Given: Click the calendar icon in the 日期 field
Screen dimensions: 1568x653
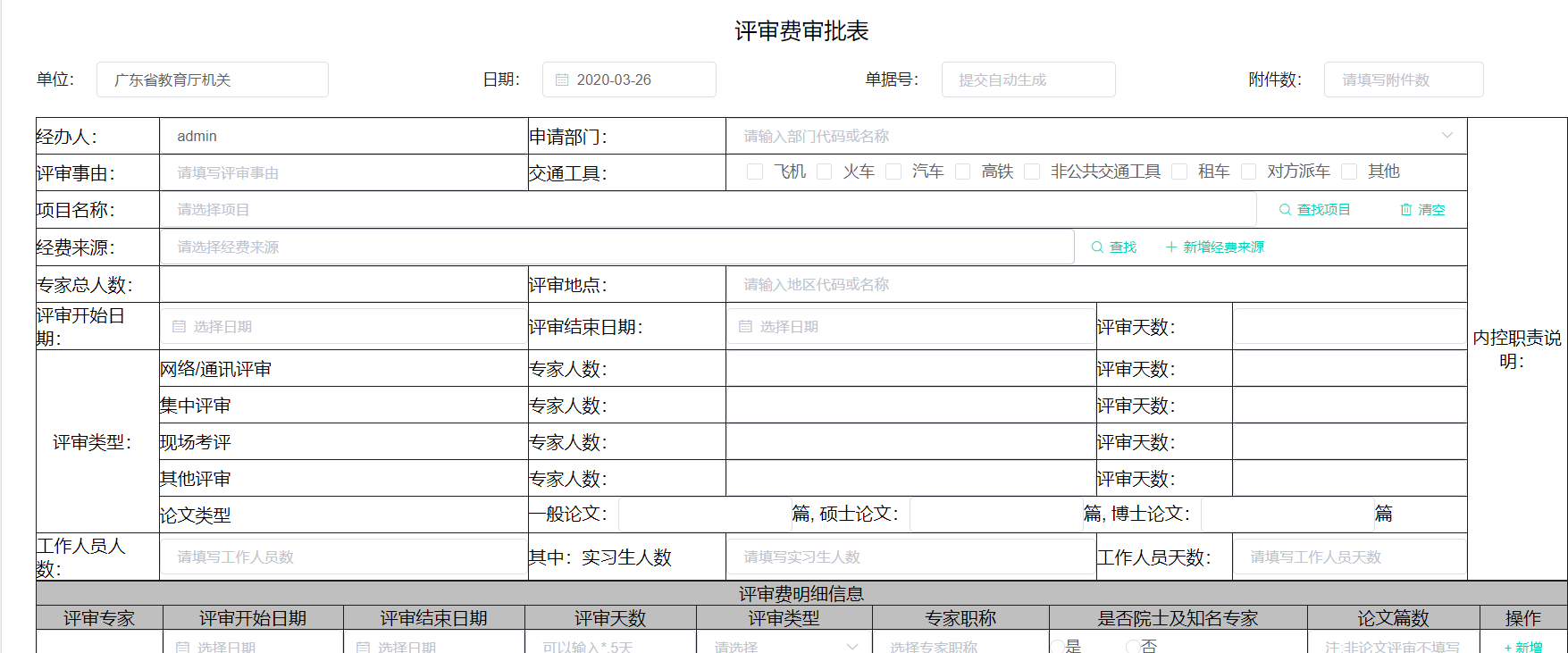Looking at the screenshot, I should click(x=562, y=80).
